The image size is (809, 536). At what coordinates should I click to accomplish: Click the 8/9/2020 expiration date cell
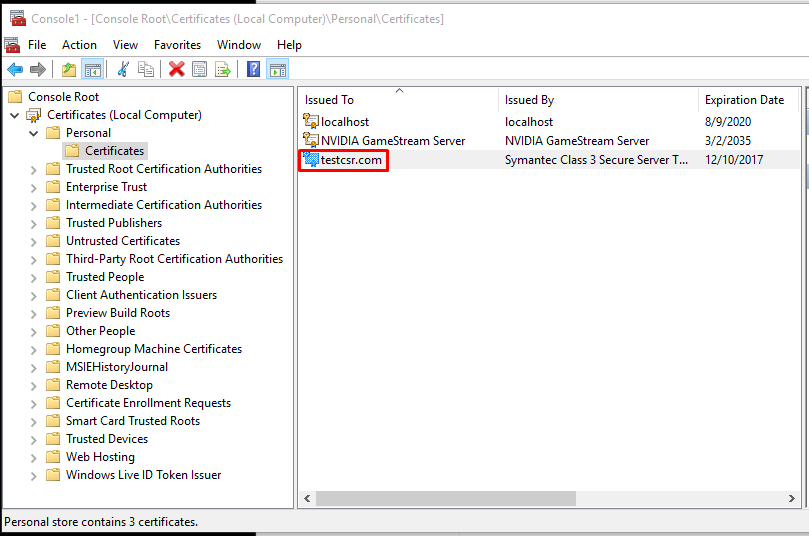click(x=728, y=122)
